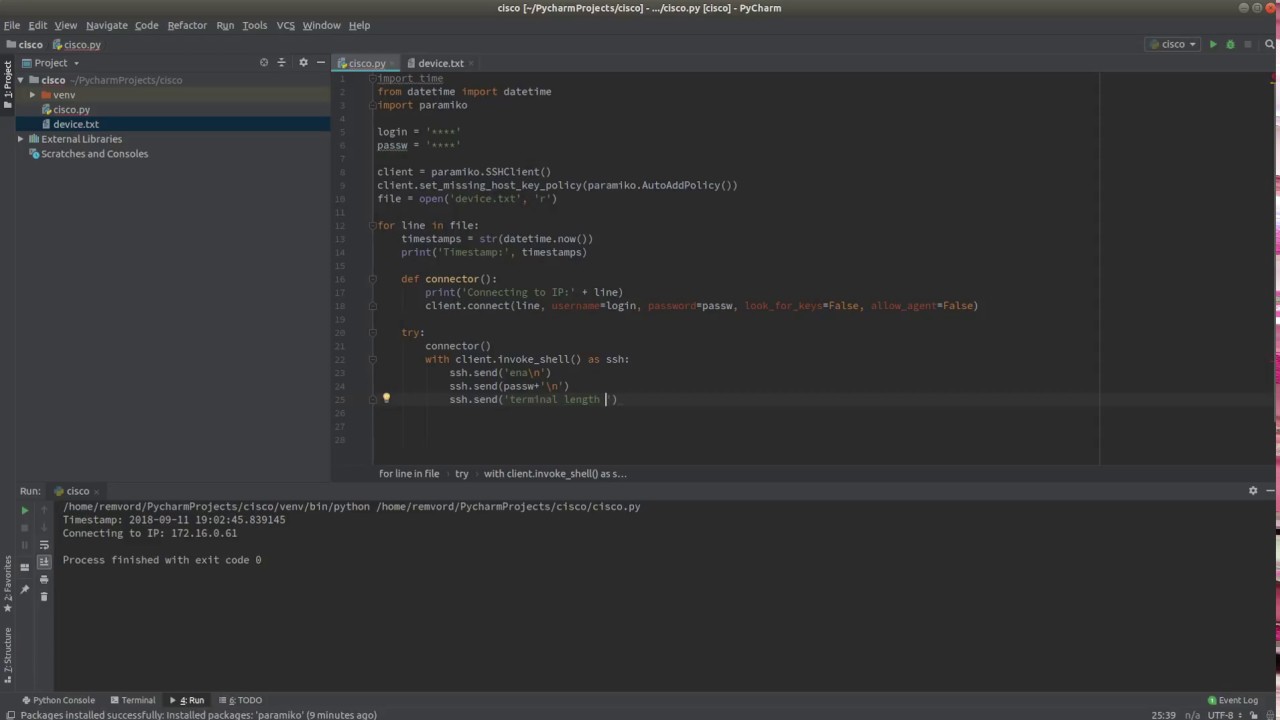Collapse the cisco project root folder
This screenshot has width=1280, height=720.
coord(21,80)
